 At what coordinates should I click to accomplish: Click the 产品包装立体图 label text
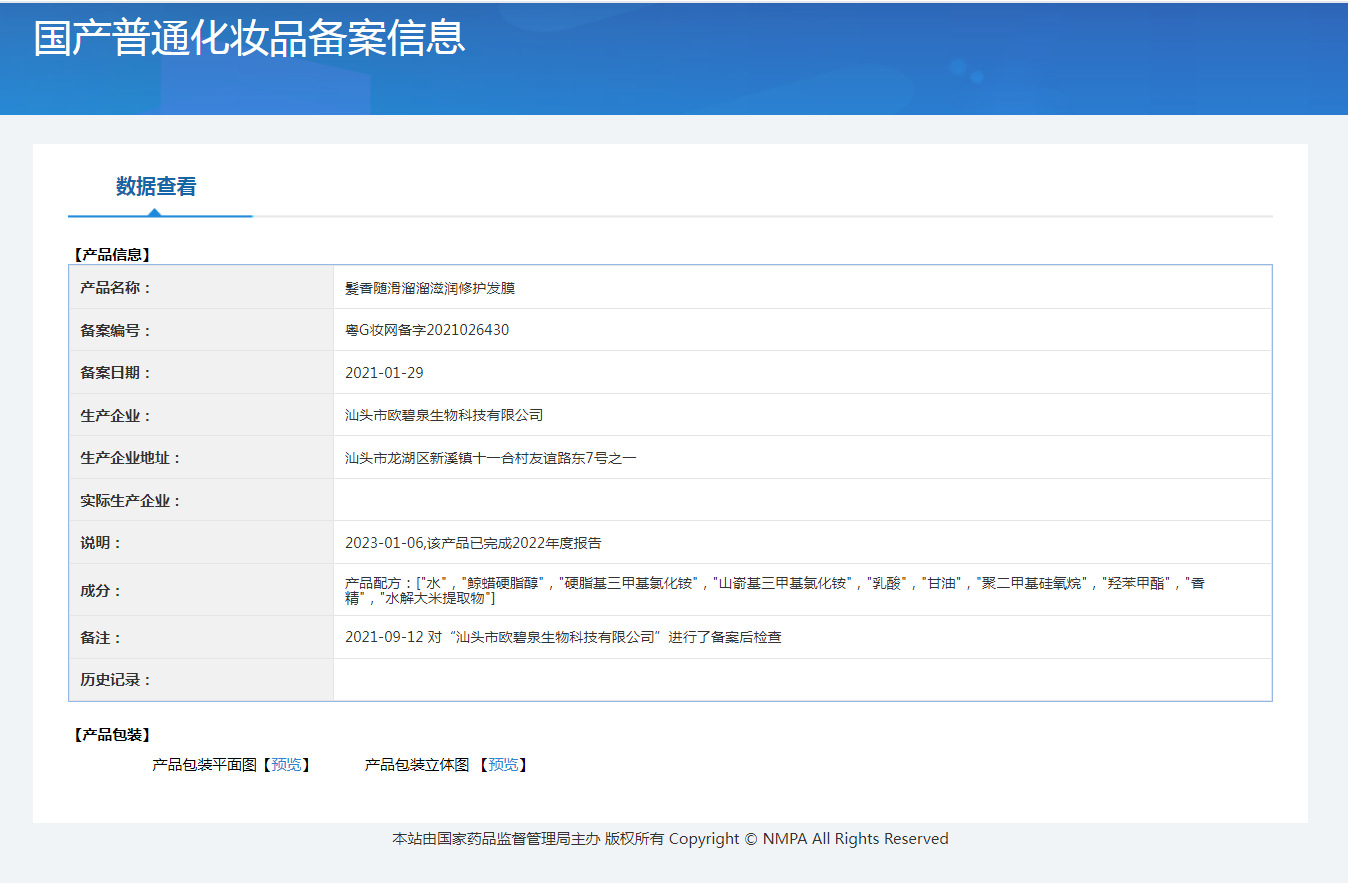tap(417, 765)
